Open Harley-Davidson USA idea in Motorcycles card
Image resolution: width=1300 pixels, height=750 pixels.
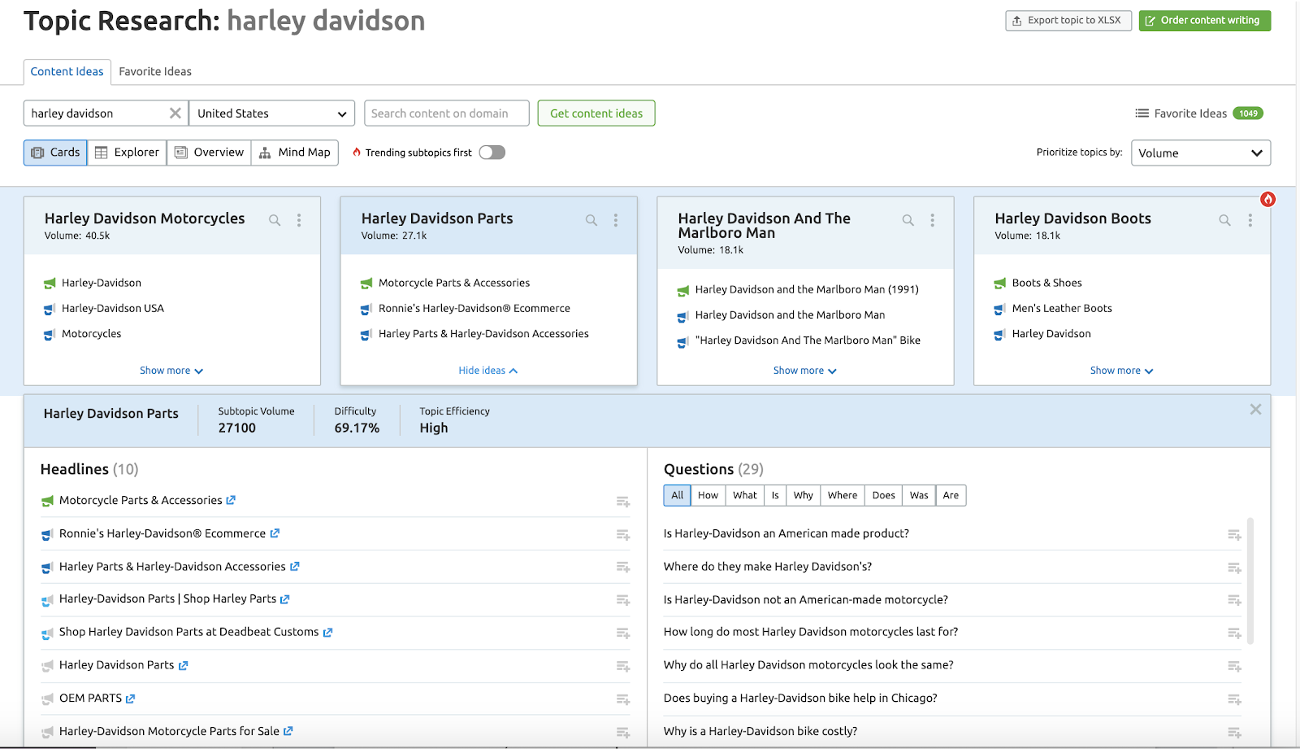113,308
